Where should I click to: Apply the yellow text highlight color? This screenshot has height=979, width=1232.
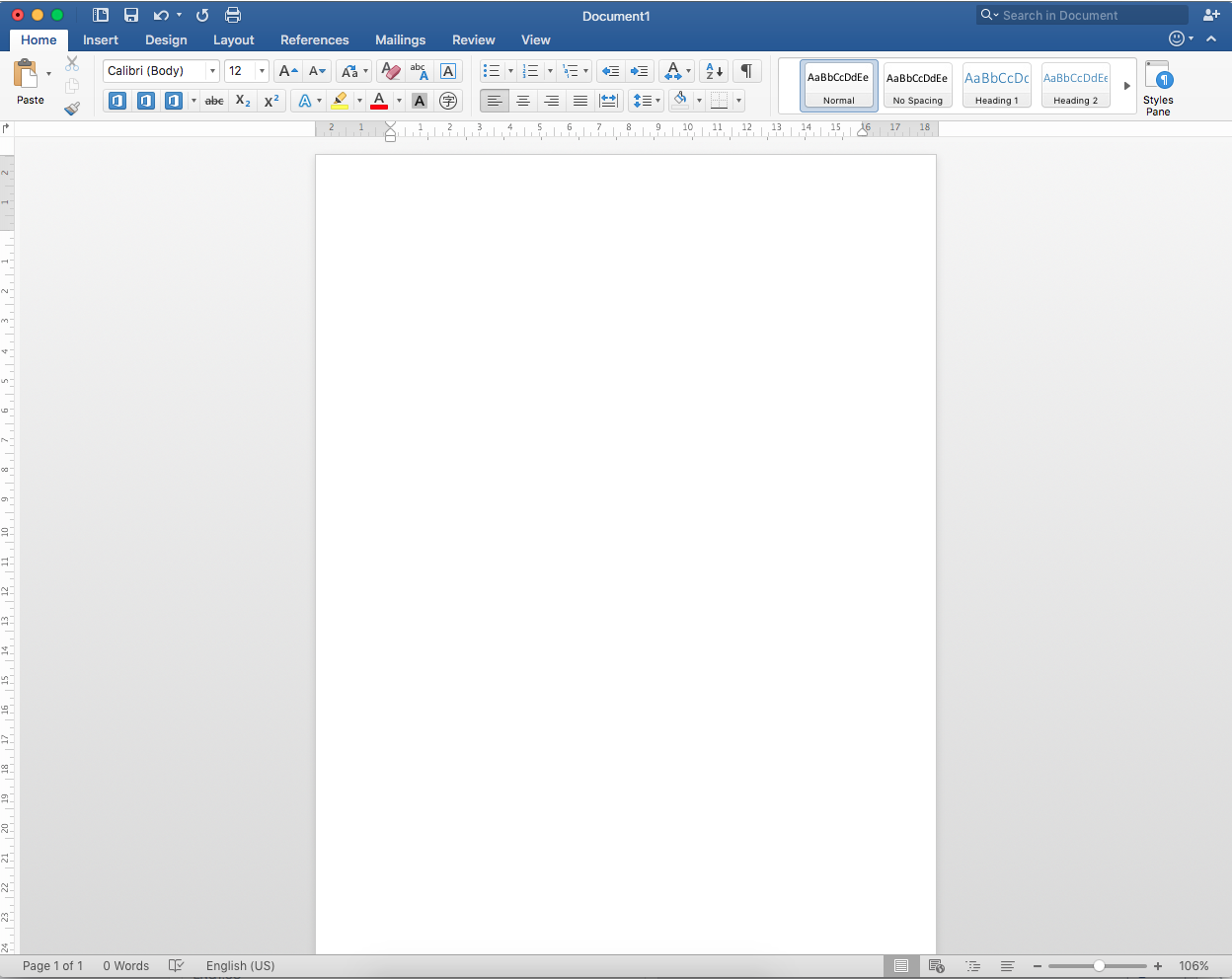point(341,101)
